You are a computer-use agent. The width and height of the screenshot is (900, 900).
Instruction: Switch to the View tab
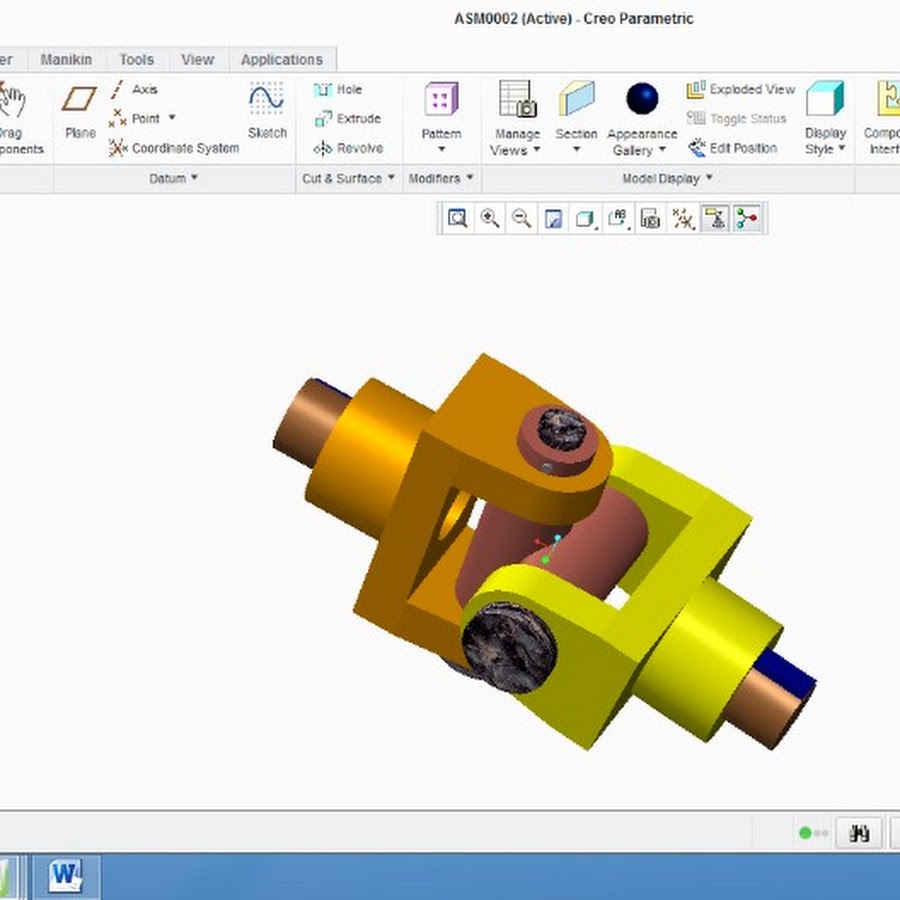(197, 60)
